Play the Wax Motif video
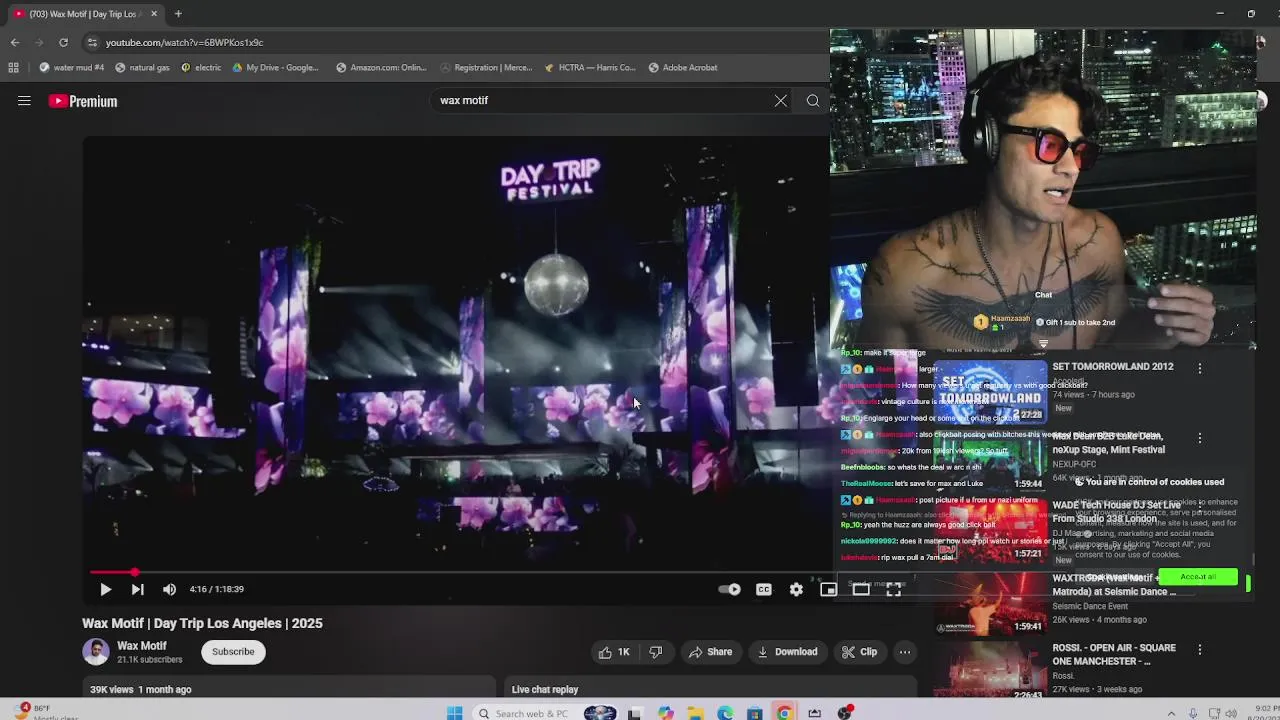The height and width of the screenshot is (720, 1280). point(105,589)
